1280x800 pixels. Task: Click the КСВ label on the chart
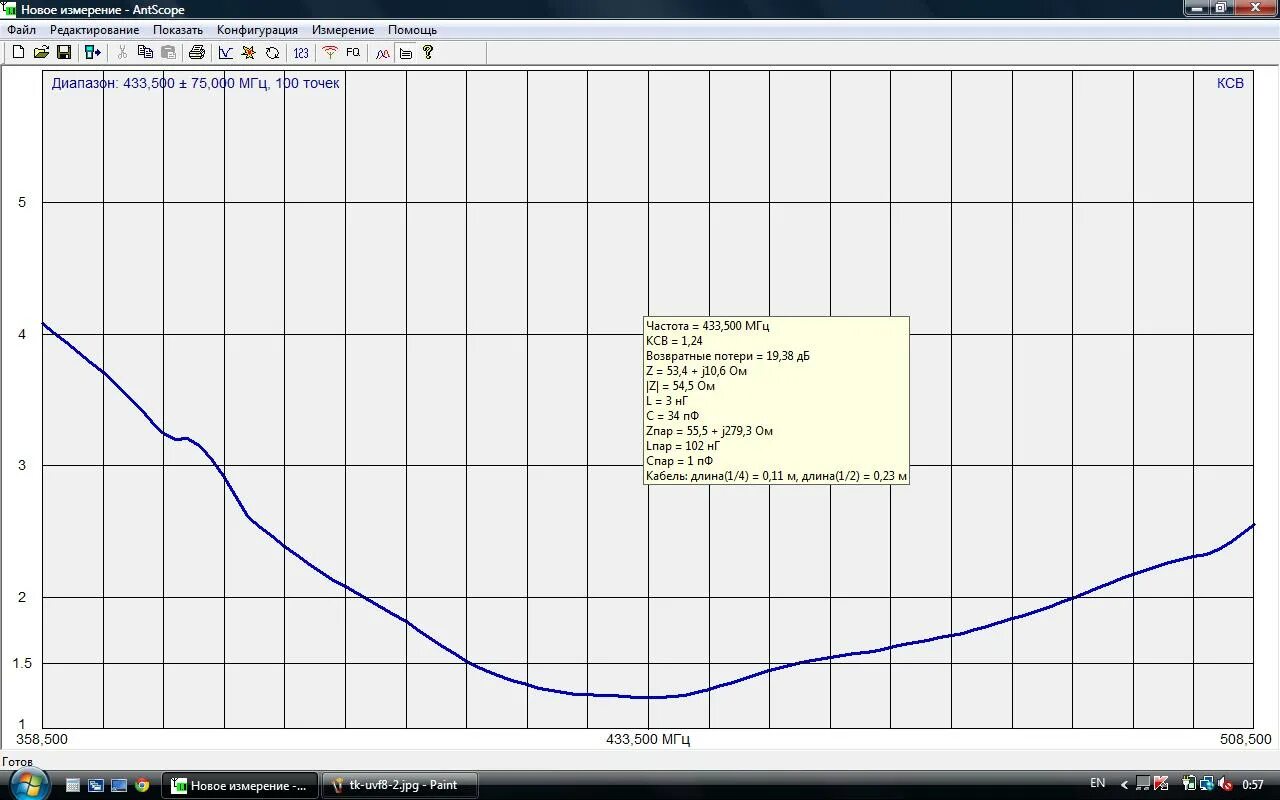pos(1230,83)
